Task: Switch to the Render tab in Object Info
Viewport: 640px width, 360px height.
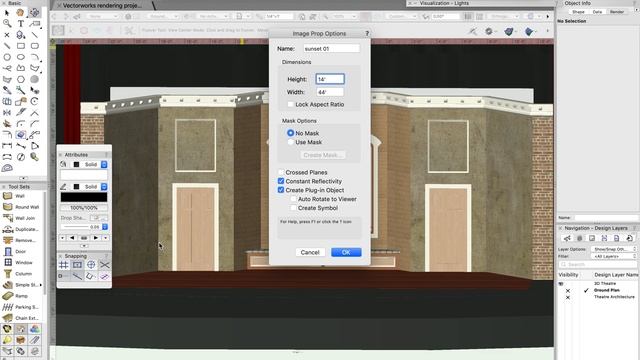Action: [x=616, y=12]
